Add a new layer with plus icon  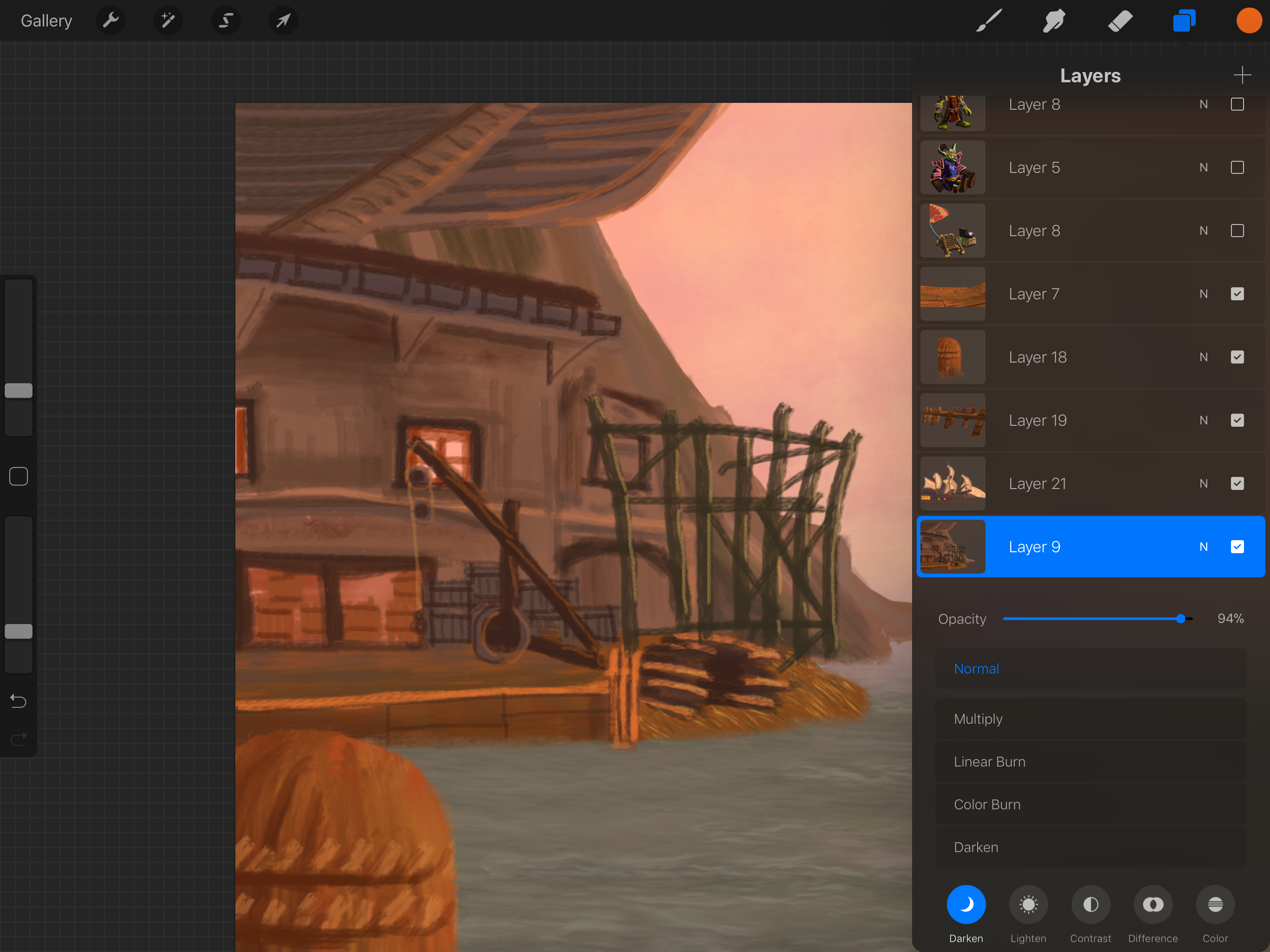pyautogui.click(x=1242, y=75)
